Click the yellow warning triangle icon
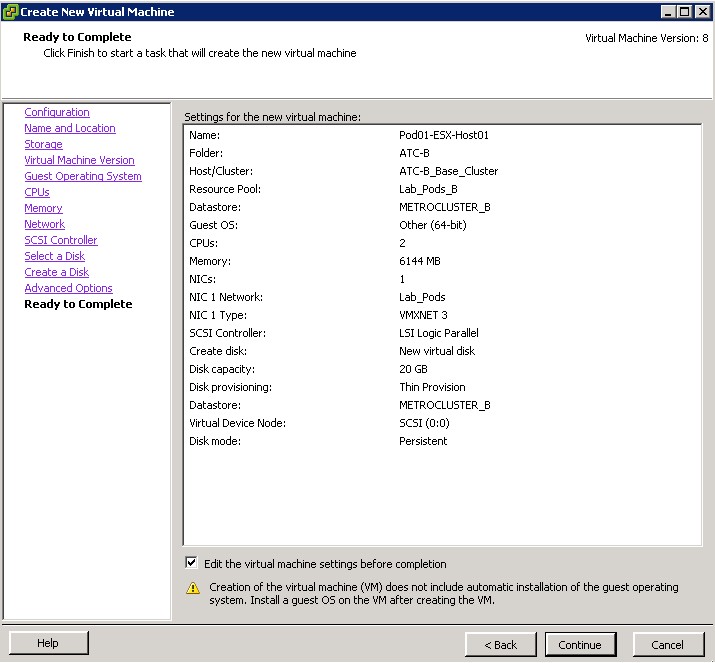This screenshot has height=663, width=715. coord(193,588)
